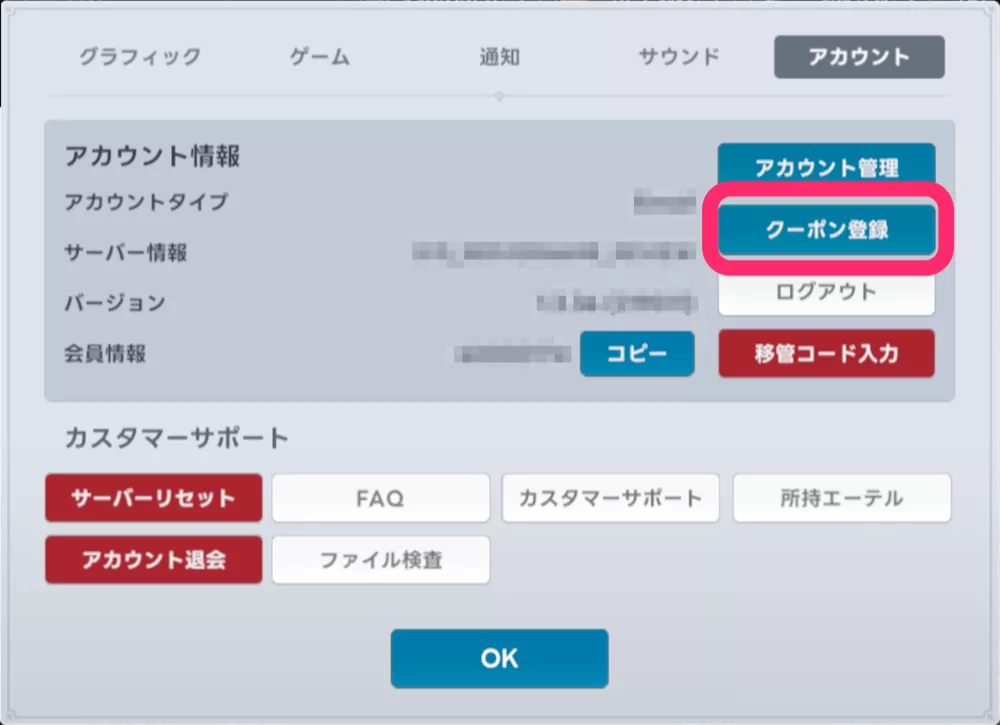Click the 所持エーテル button
Screen dimensions: 1000x725
841,498
